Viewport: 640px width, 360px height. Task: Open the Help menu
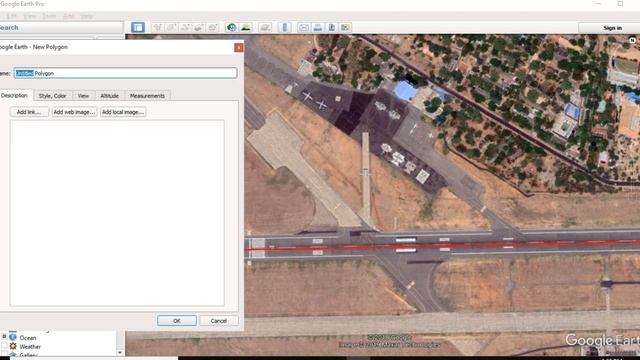click(86, 16)
